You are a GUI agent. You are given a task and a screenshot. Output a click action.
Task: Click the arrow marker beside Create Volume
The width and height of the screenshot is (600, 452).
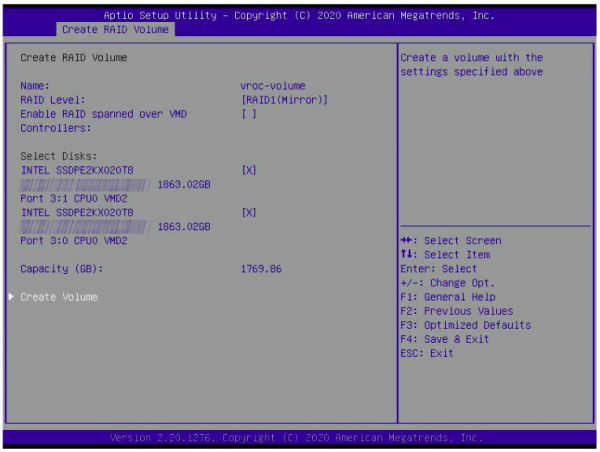[x=11, y=297]
